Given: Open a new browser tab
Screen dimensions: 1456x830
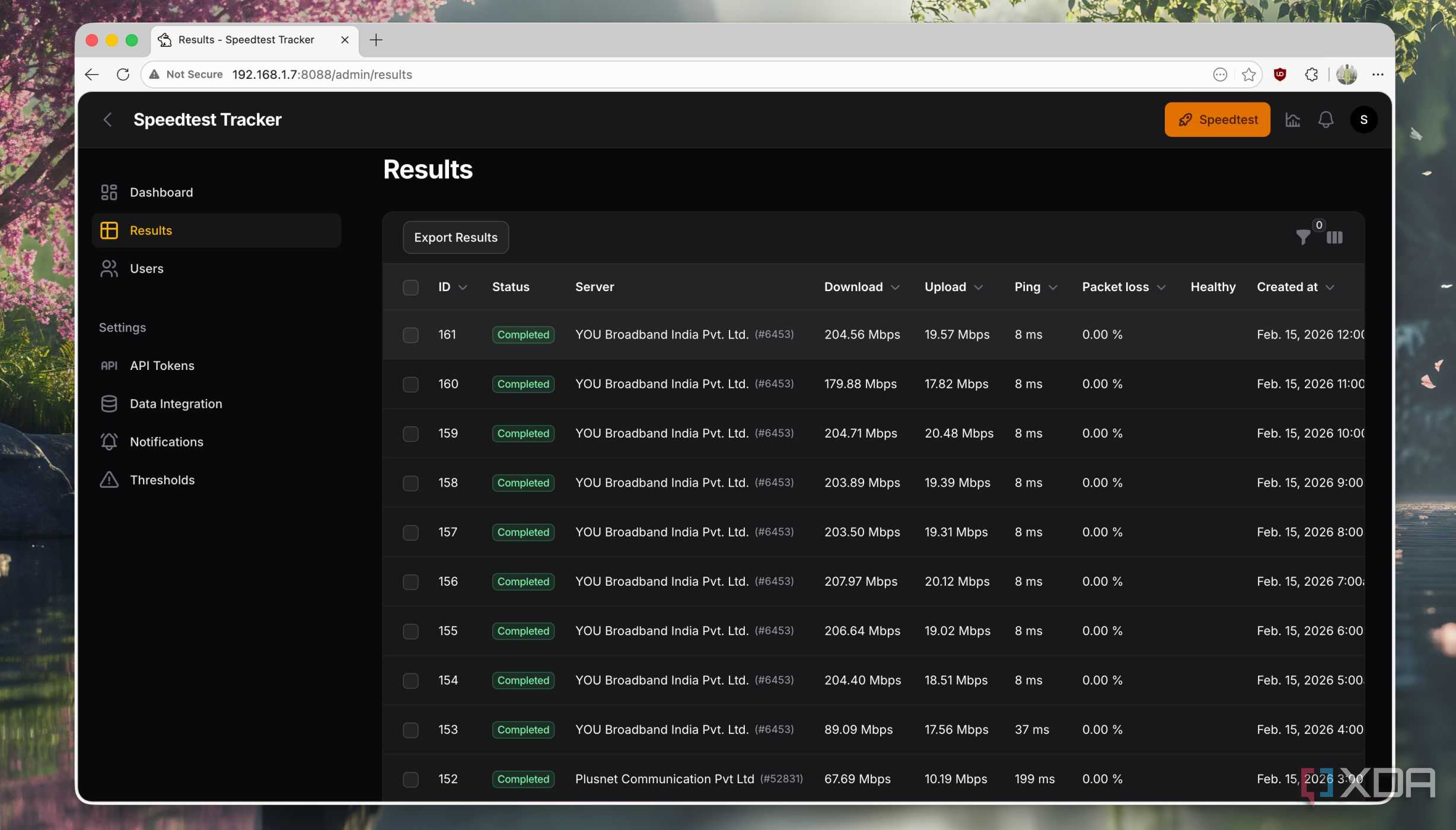Looking at the screenshot, I should click(x=376, y=40).
